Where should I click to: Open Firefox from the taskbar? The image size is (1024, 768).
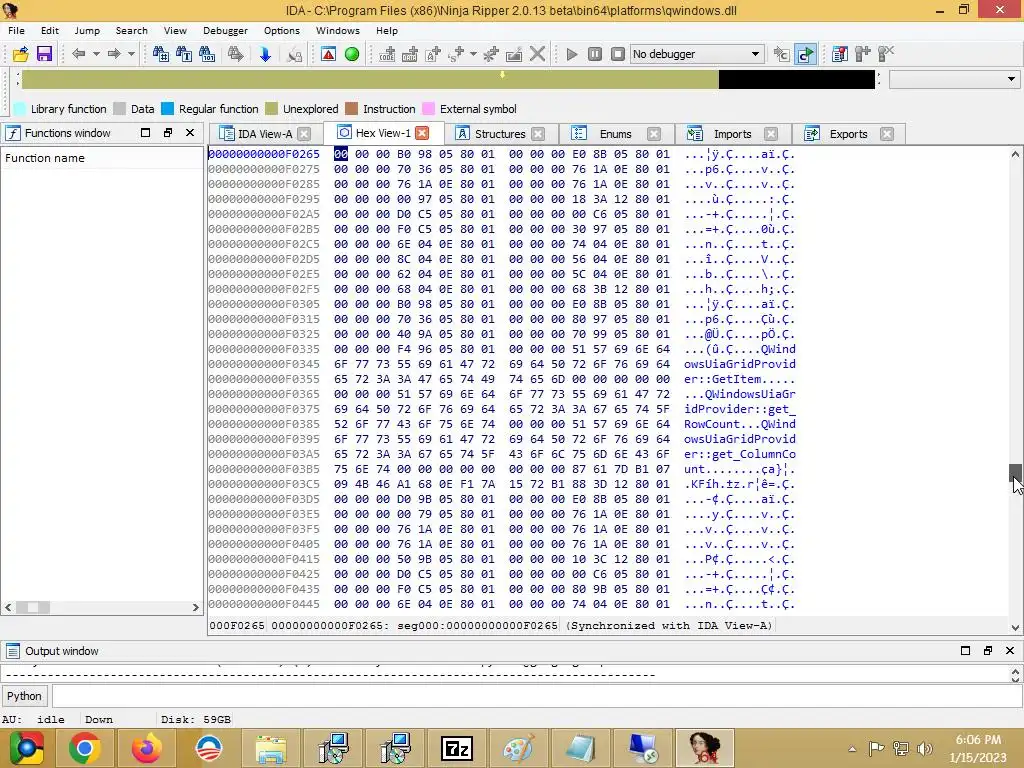coord(146,748)
